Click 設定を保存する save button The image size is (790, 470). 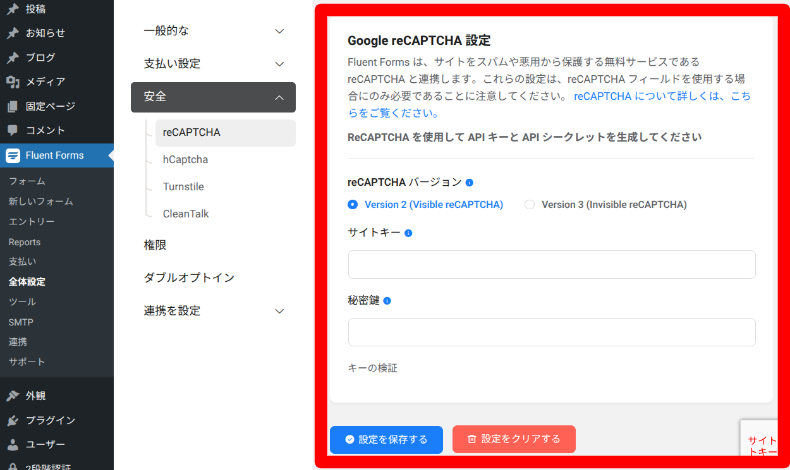click(x=386, y=440)
